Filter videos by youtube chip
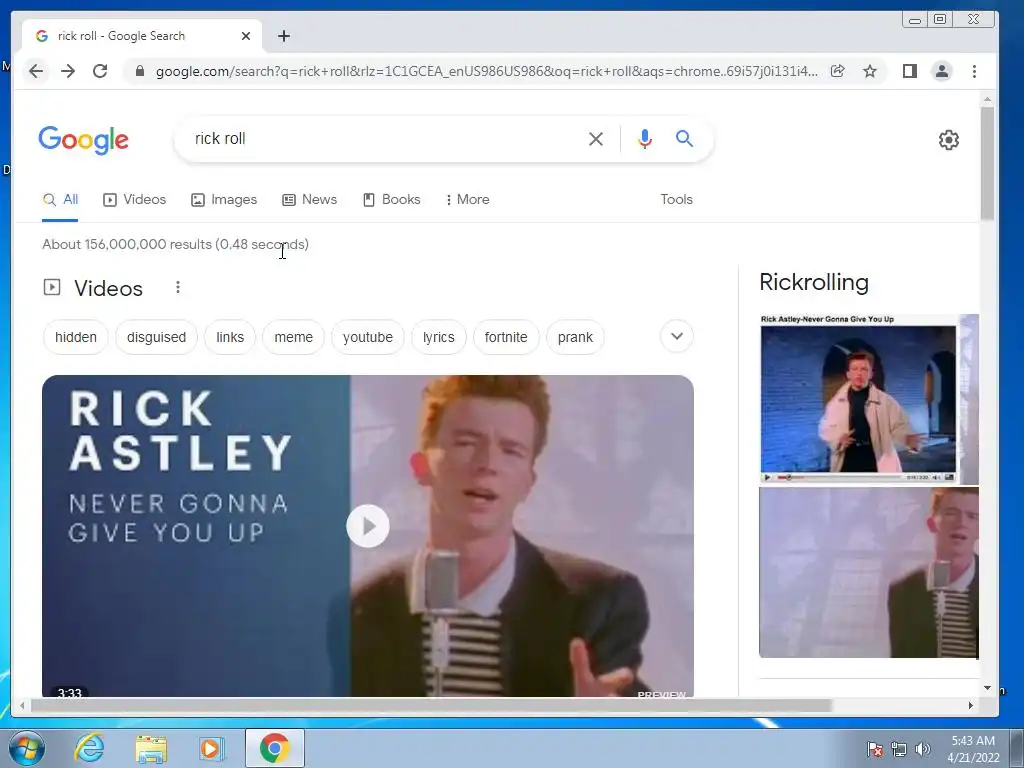 click(368, 337)
